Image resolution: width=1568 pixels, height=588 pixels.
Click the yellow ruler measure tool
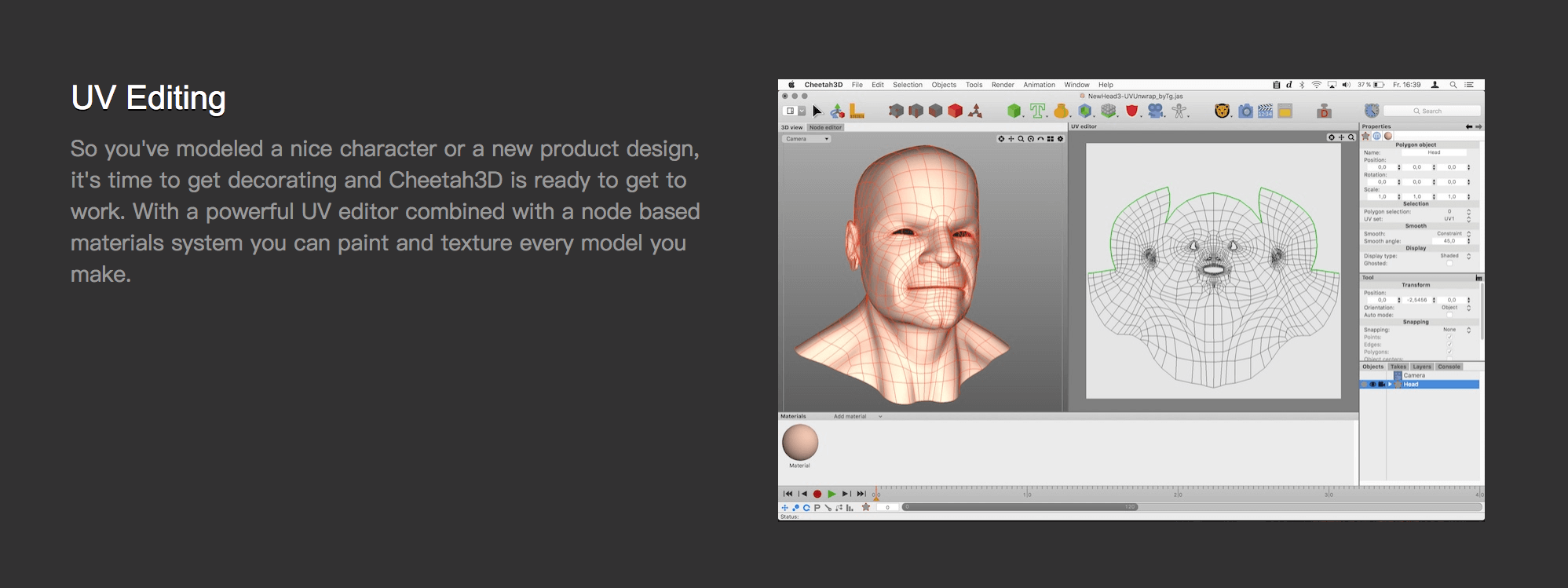pyautogui.click(x=857, y=111)
